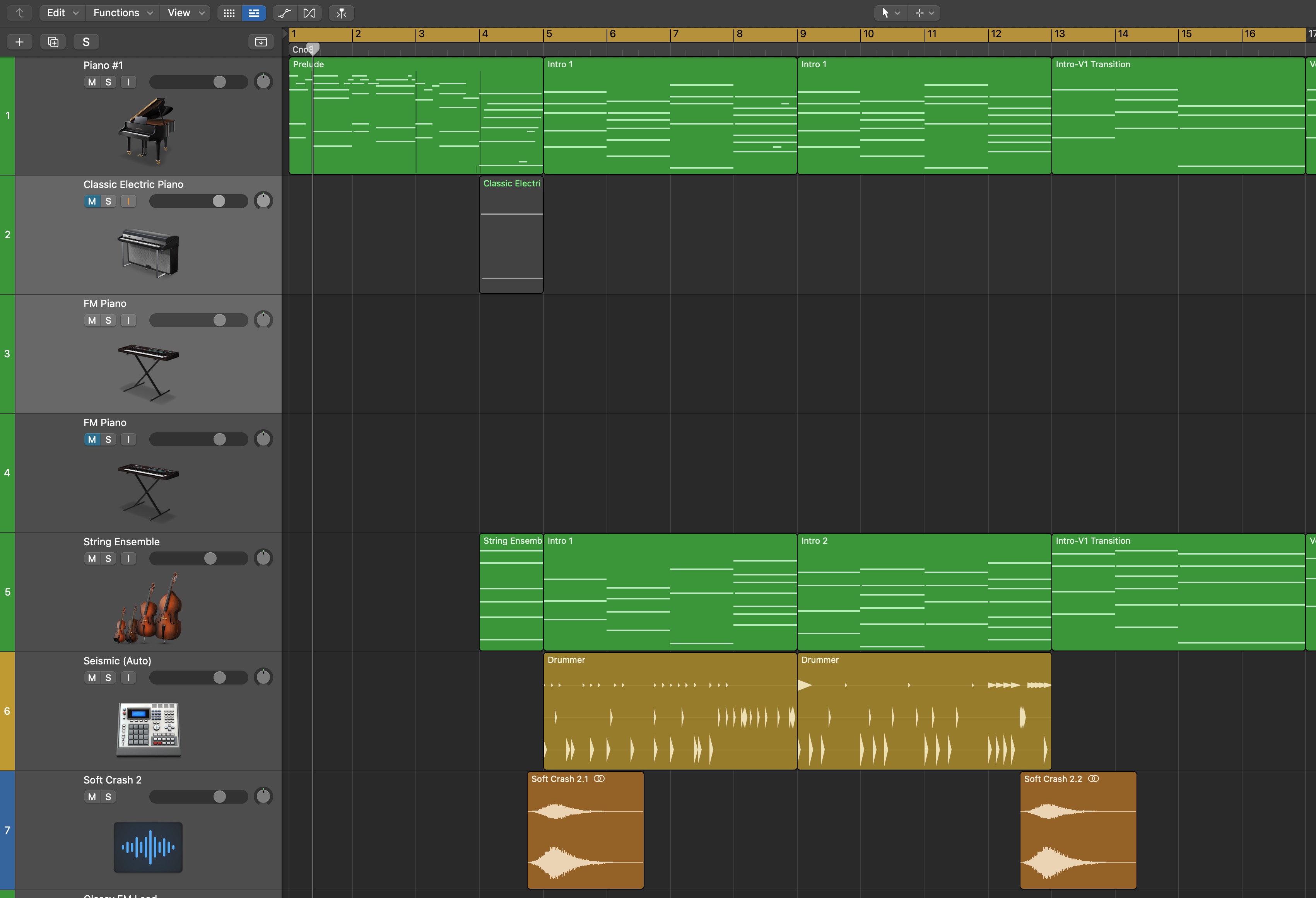The width and height of the screenshot is (1316, 898).
Task: Toggle the automation curve icon
Action: tap(285, 13)
